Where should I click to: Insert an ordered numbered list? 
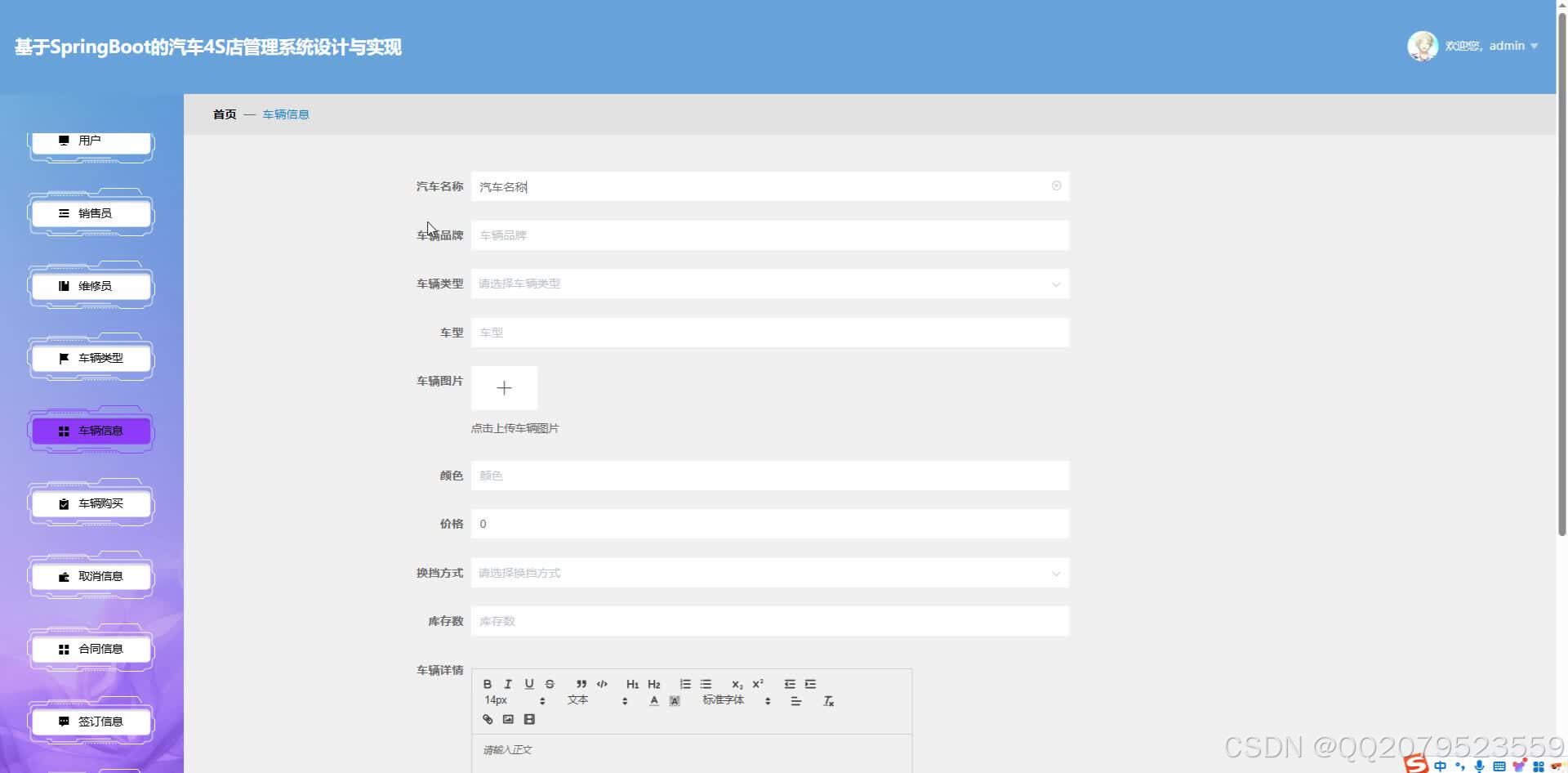click(685, 684)
